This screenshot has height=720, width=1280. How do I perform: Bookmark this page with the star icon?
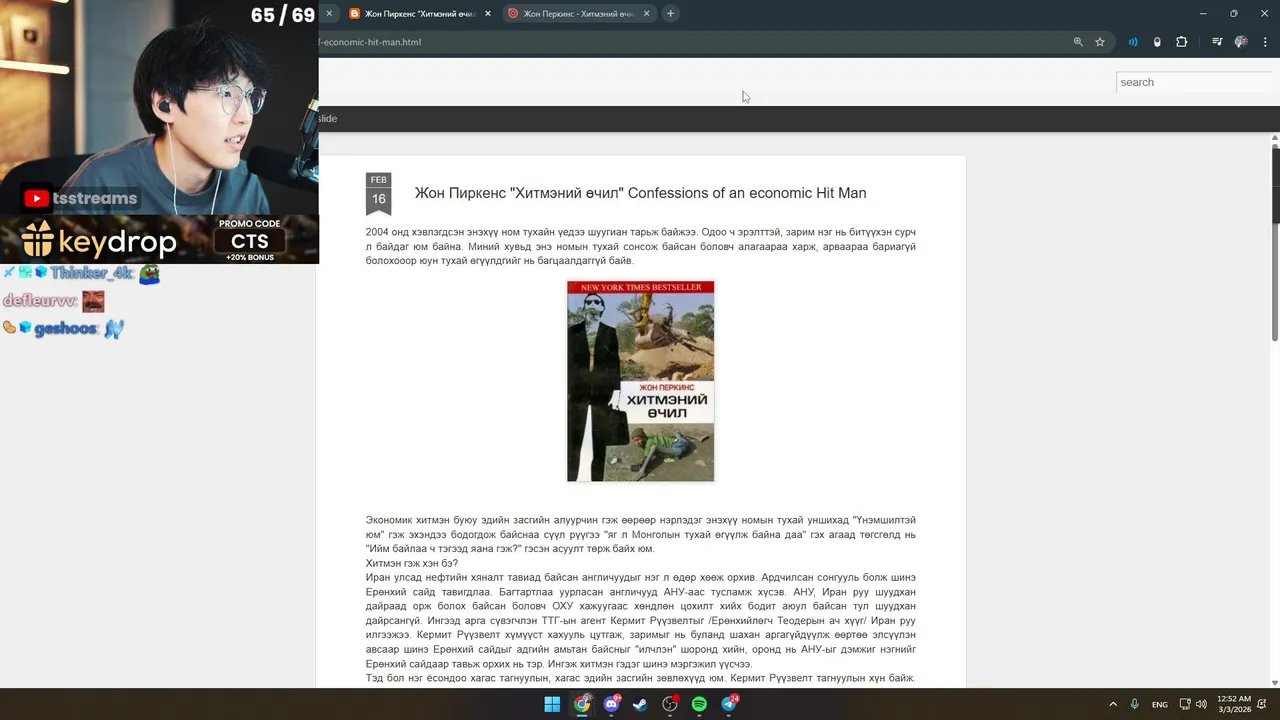click(x=1100, y=42)
